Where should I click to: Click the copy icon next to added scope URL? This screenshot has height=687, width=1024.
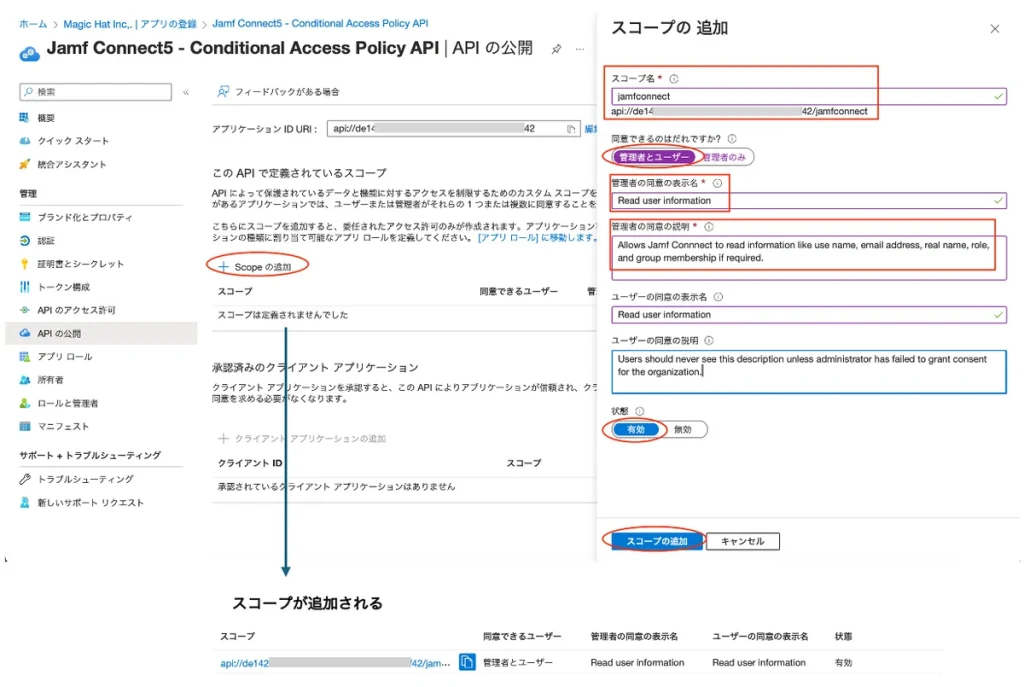pyautogui.click(x=467, y=662)
